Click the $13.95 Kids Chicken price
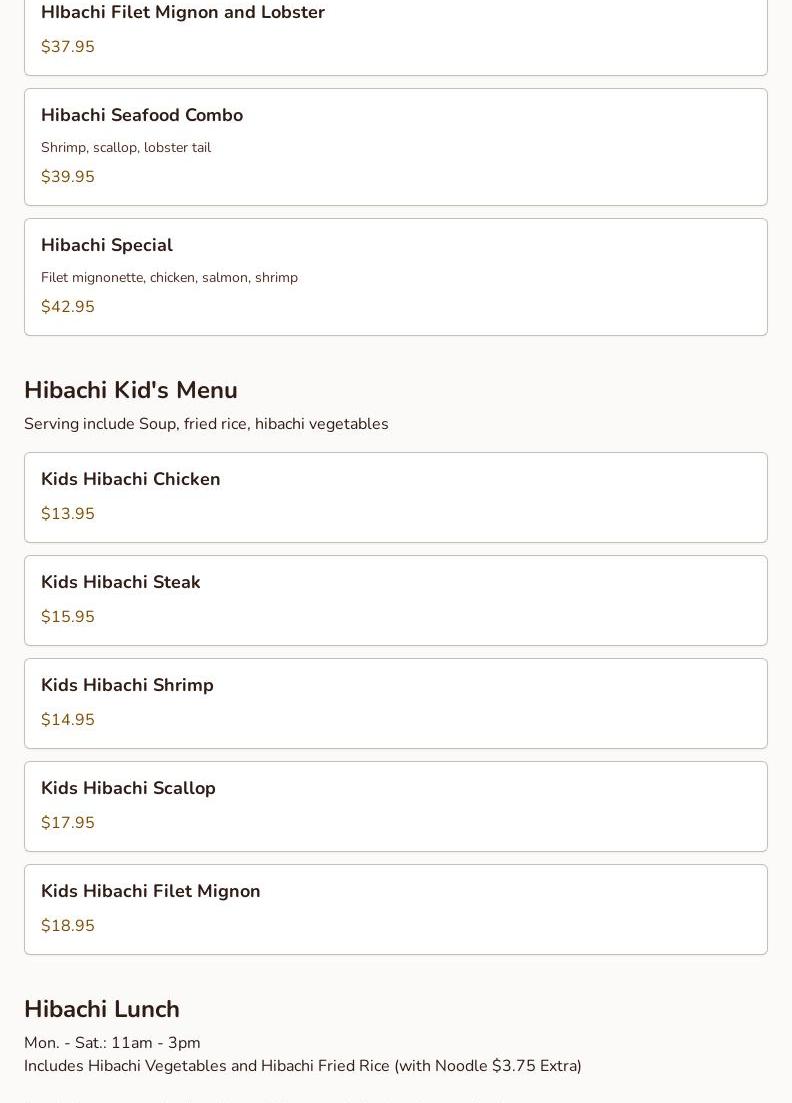 pos(68,514)
